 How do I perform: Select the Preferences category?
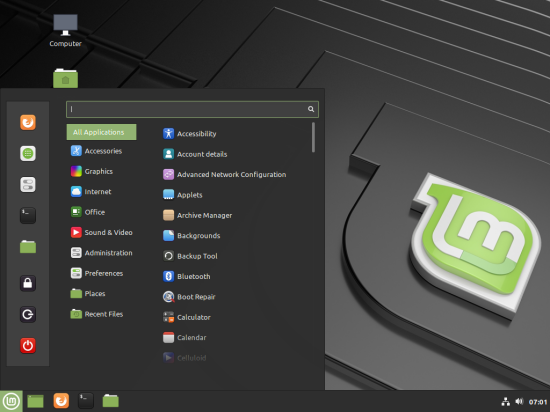(101, 273)
